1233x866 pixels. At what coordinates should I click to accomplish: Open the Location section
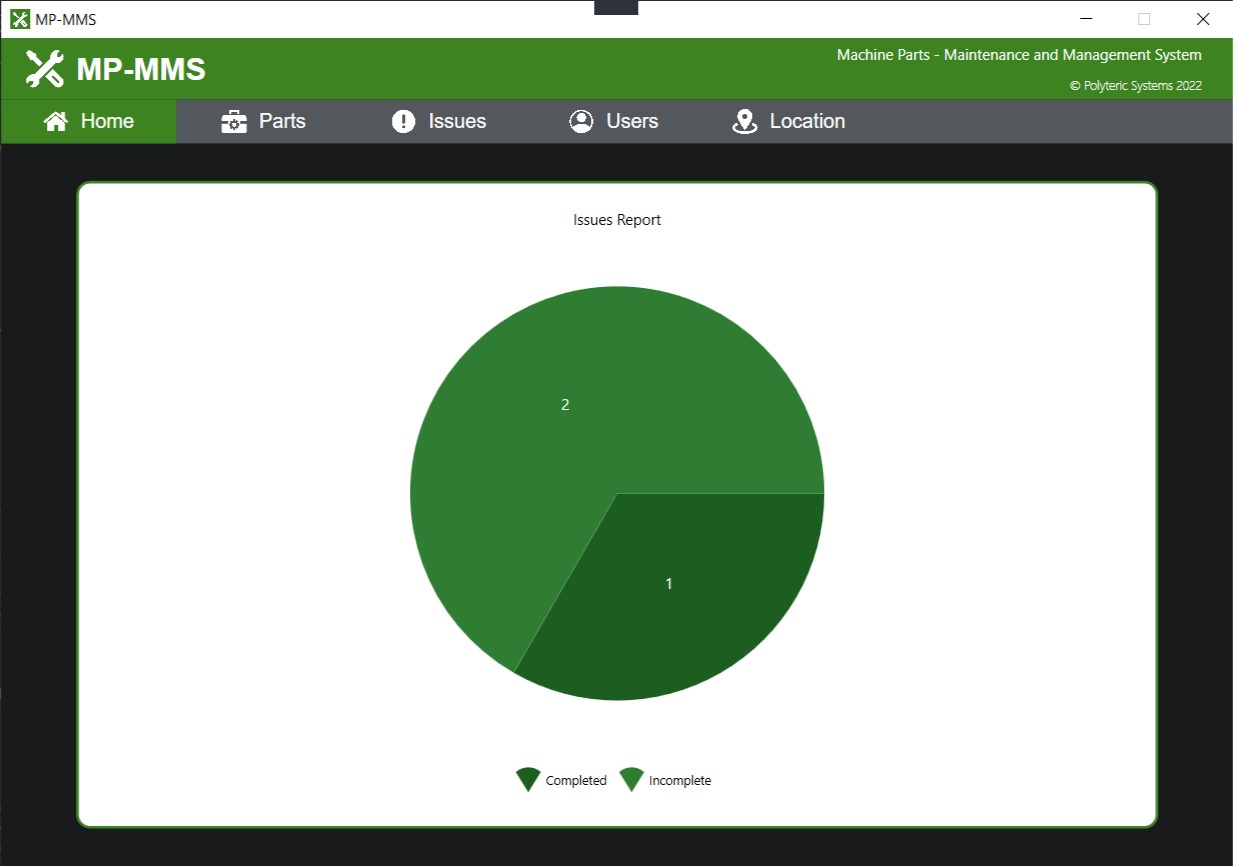pos(807,121)
